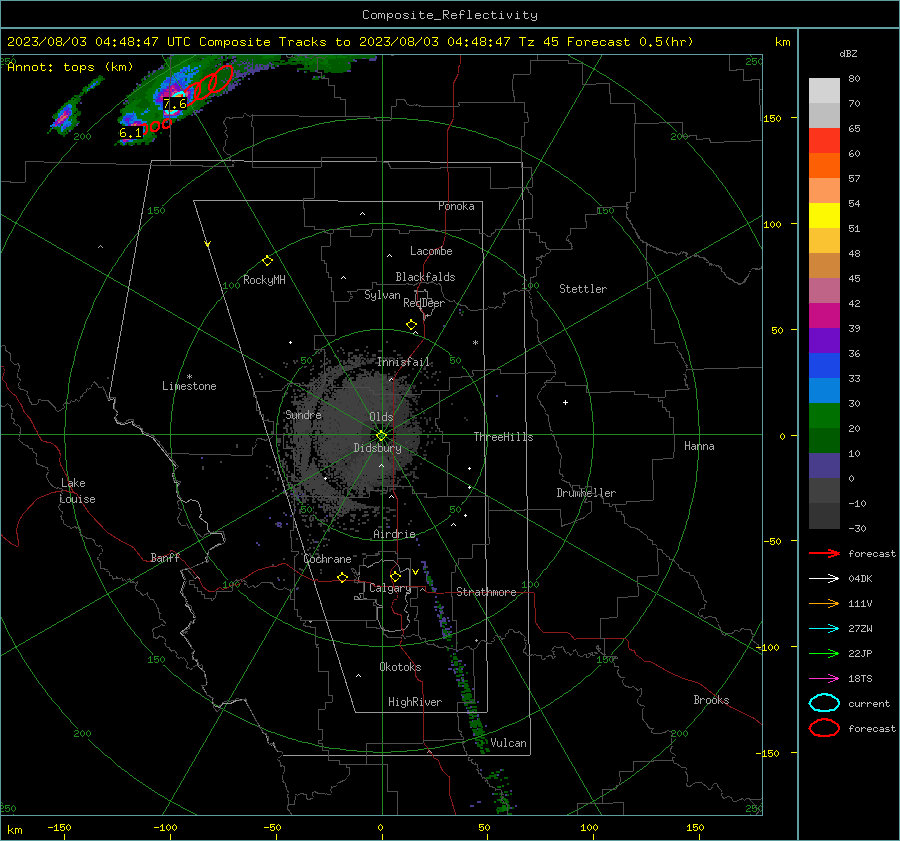Viewport: 900px width, 841px height.
Task: Click the Ponoka city label
Action: [456, 206]
